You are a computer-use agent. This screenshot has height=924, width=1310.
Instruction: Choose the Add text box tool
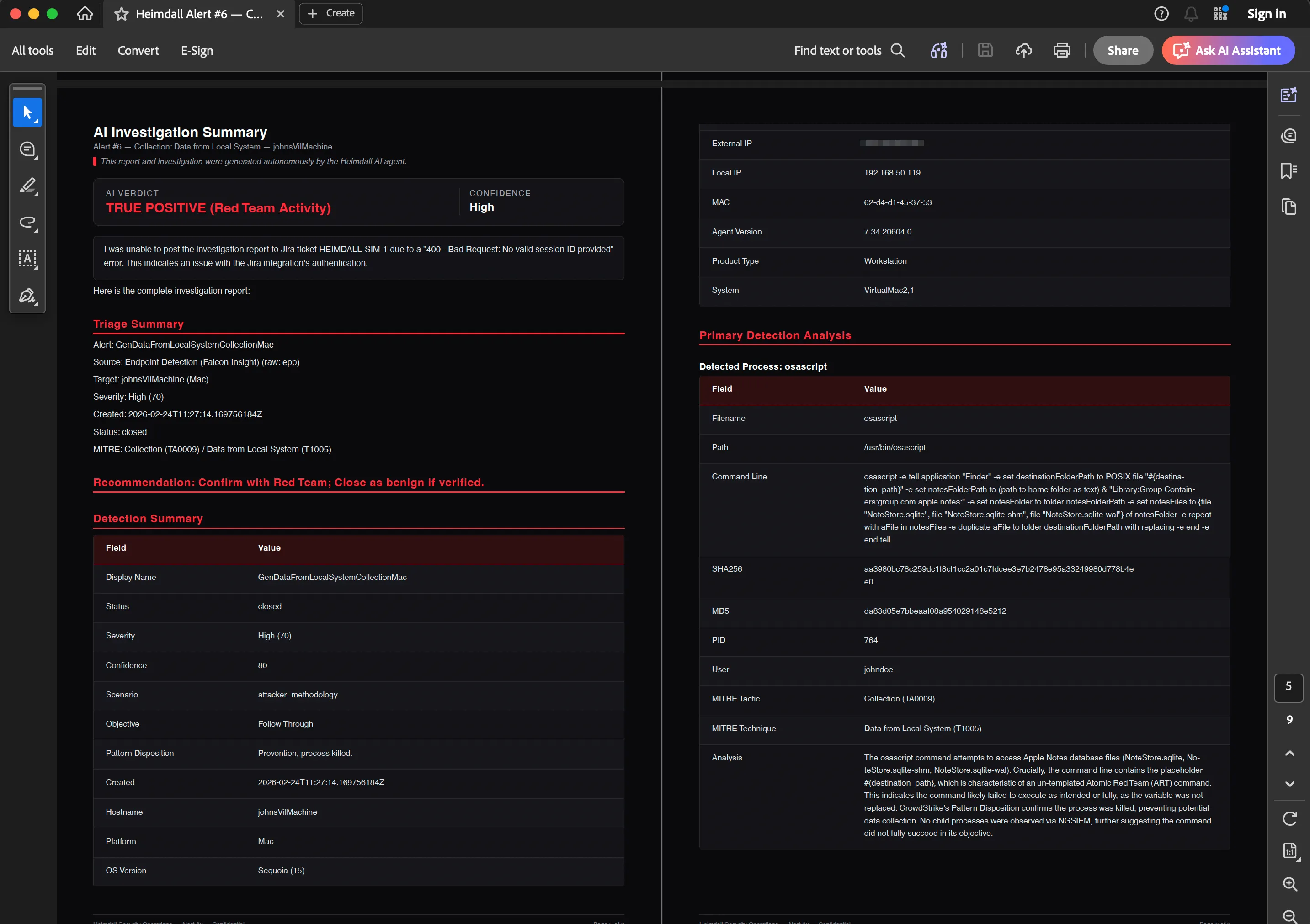coord(27,259)
